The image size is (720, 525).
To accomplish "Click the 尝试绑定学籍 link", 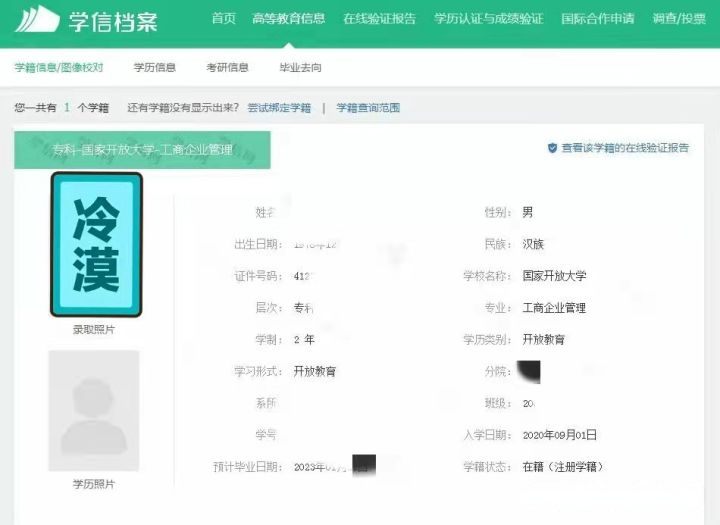I will pyautogui.click(x=279, y=108).
